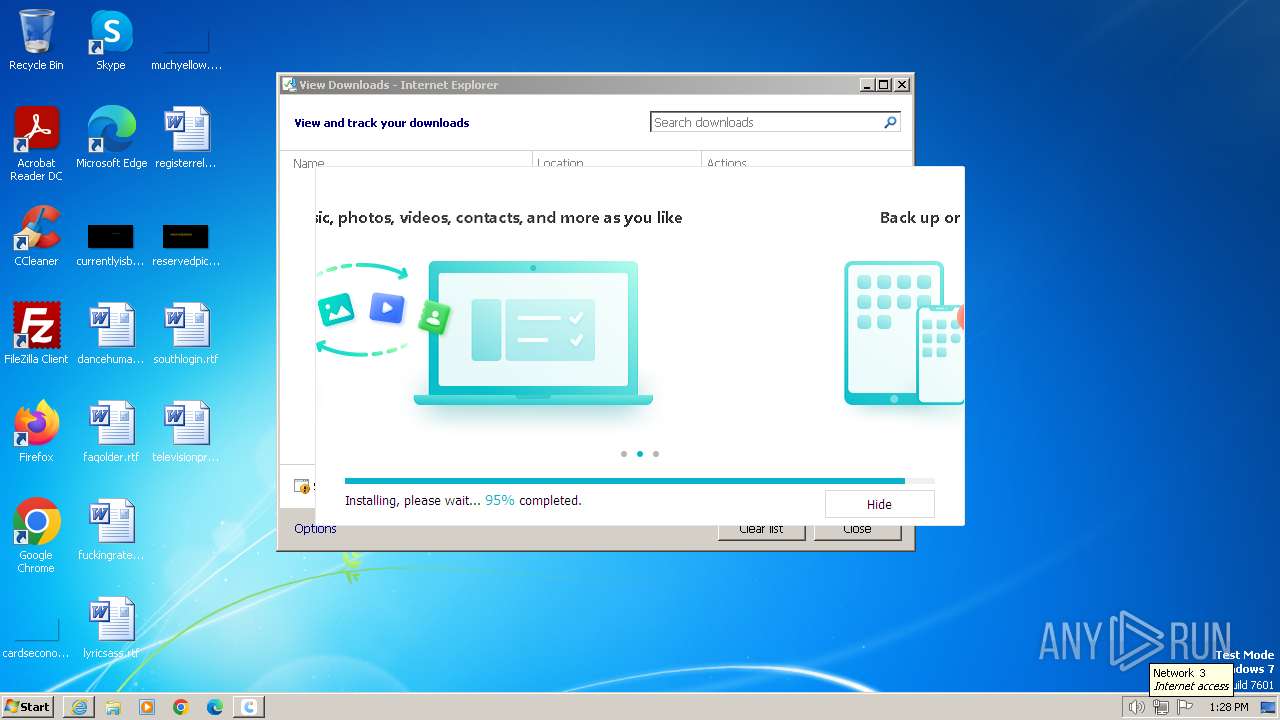The height and width of the screenshot is (720, 1280).
Task: Open Chrome from the taskbar
Action: tap(181, 707)
